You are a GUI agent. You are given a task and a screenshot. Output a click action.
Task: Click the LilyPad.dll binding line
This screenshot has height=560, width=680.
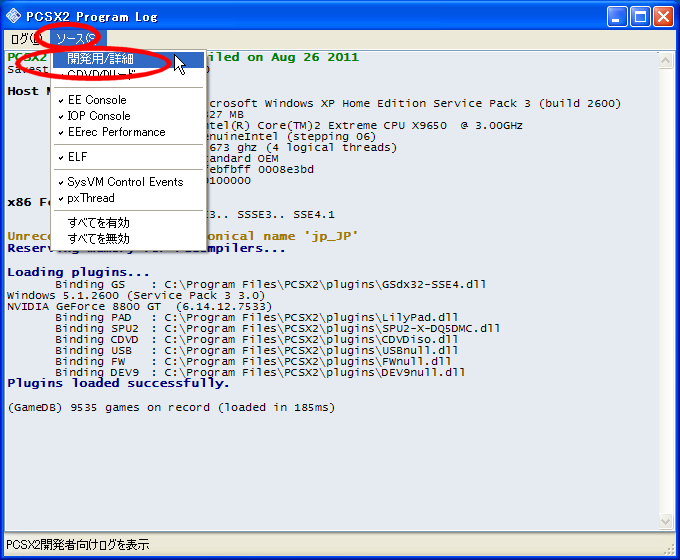[256, 318]
